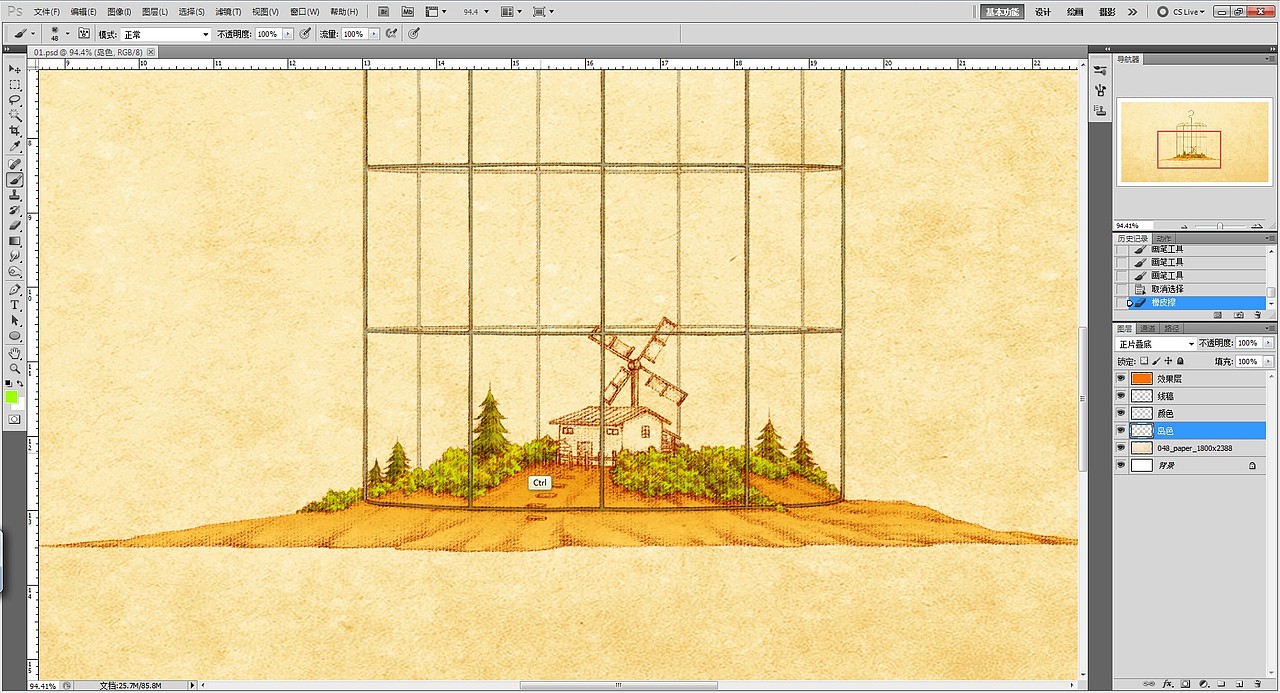
Task: Hide the 岛色 layer
Action: point(1121,431)
